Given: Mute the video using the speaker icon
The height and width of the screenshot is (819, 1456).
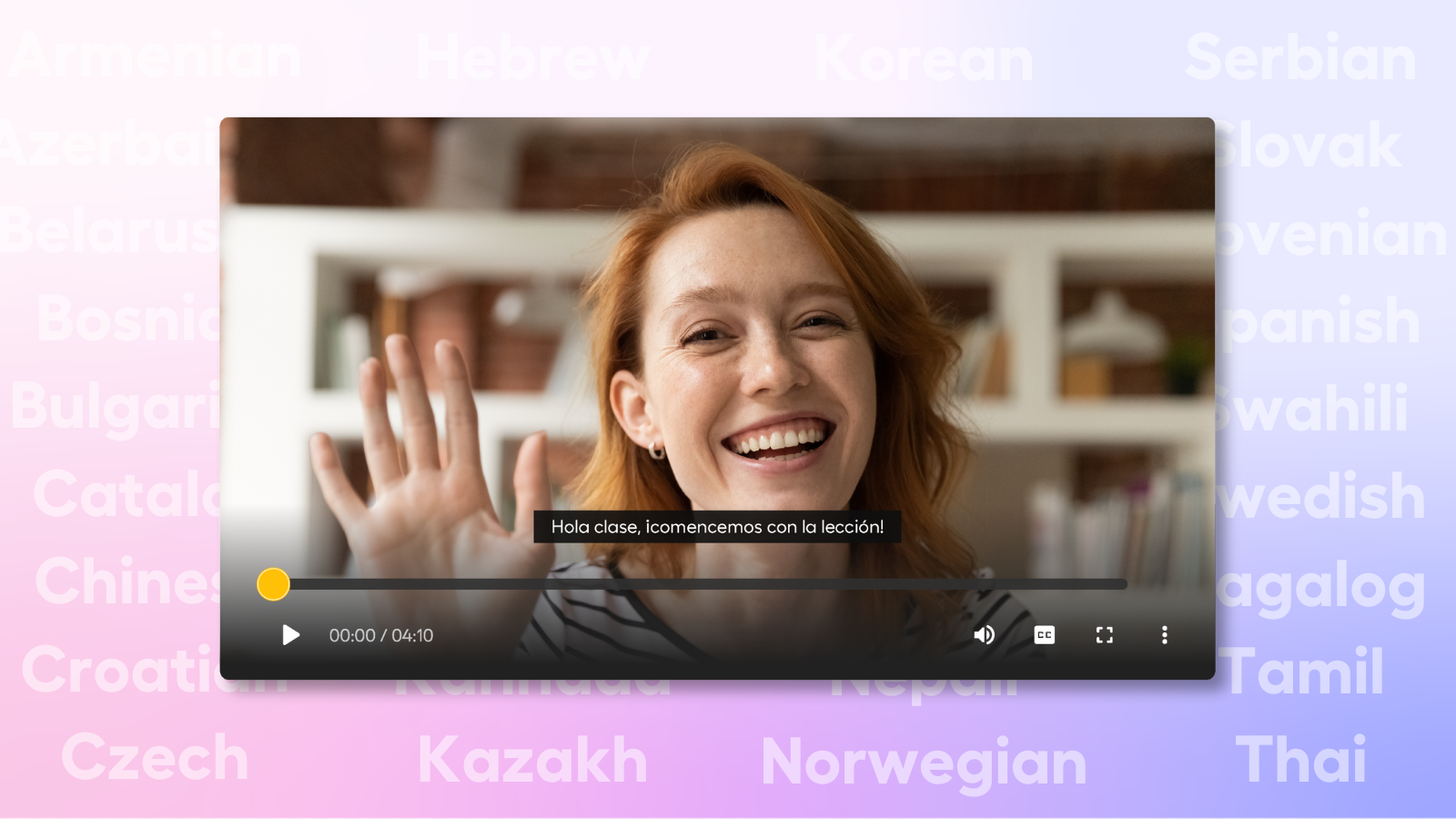Looking at the screenshot, I should tap(984, 635).
